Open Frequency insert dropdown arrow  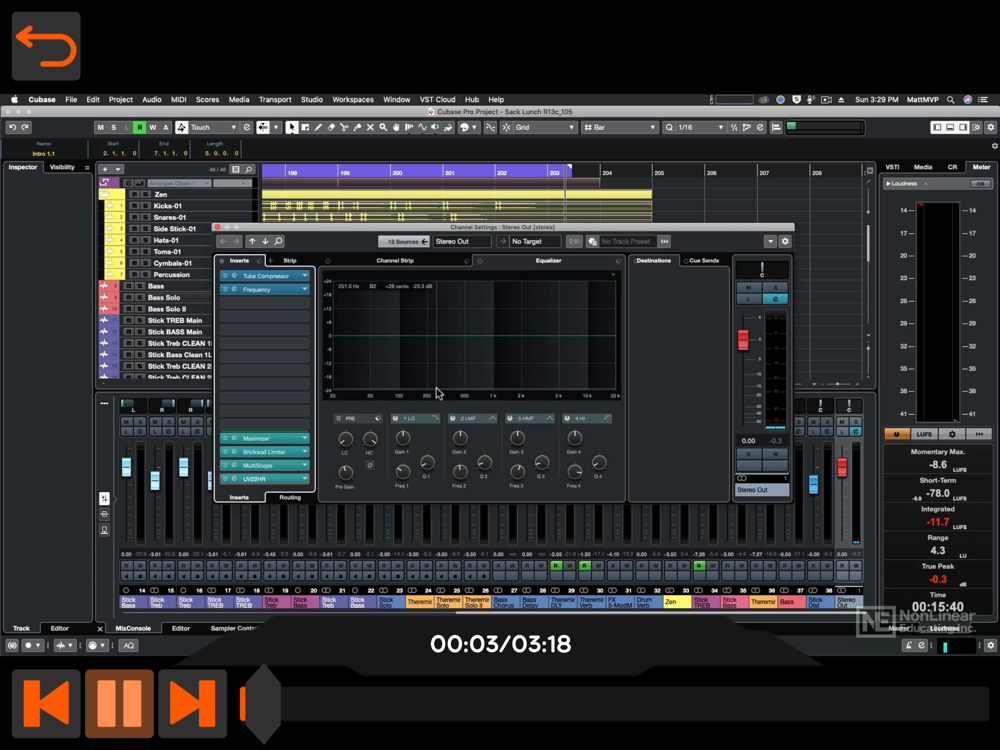[305, 290]
